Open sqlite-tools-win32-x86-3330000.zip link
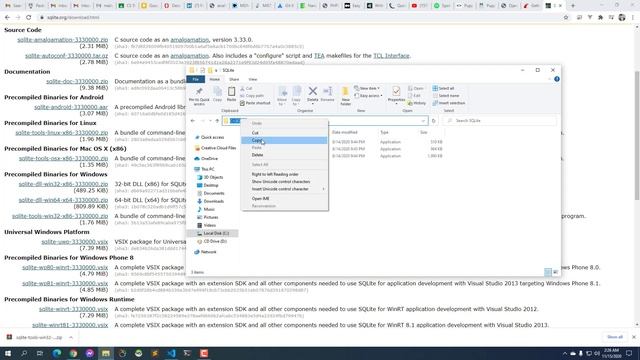 point(60,216)
